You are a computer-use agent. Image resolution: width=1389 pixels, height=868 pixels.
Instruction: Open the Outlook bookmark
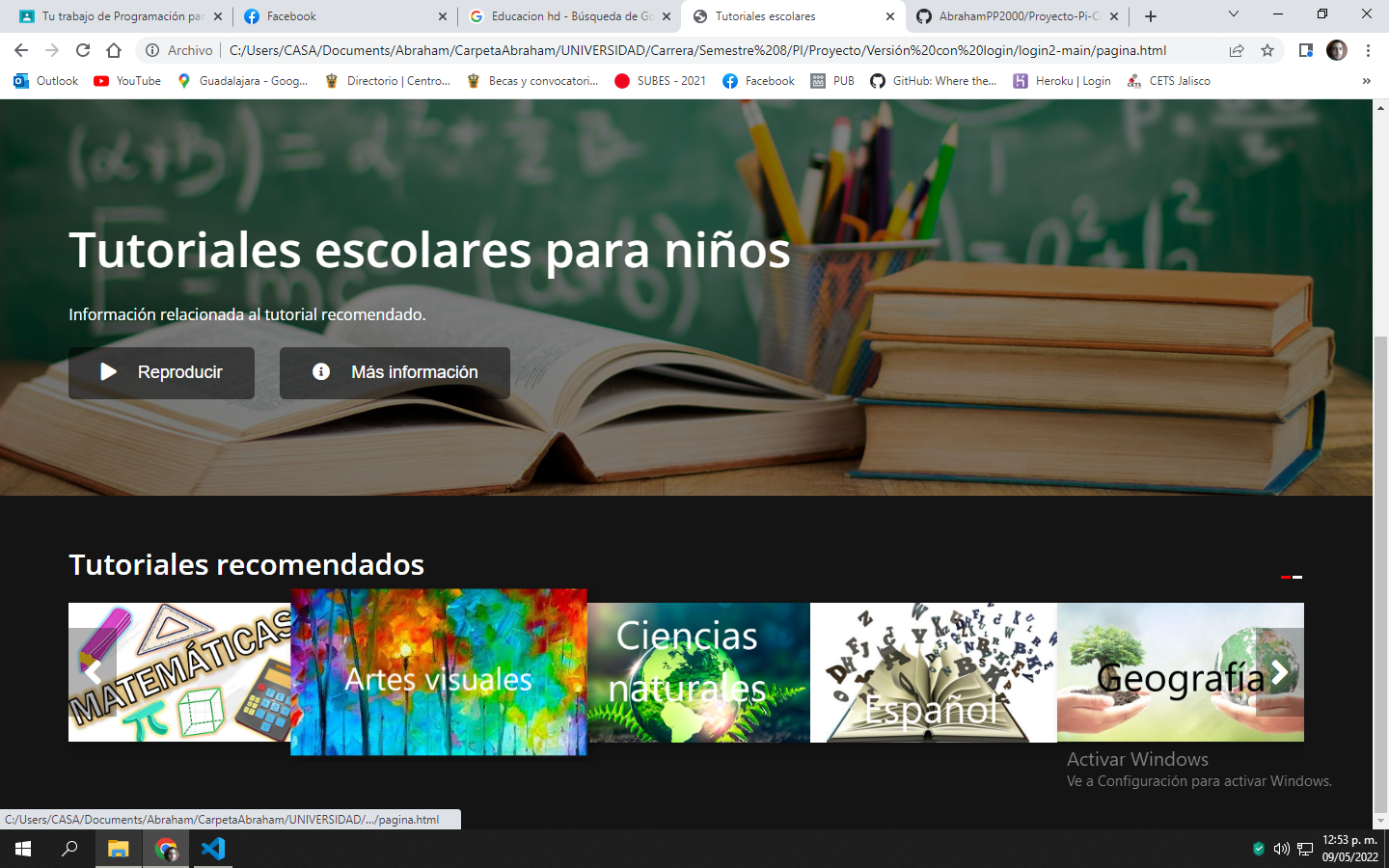point(46,81)
